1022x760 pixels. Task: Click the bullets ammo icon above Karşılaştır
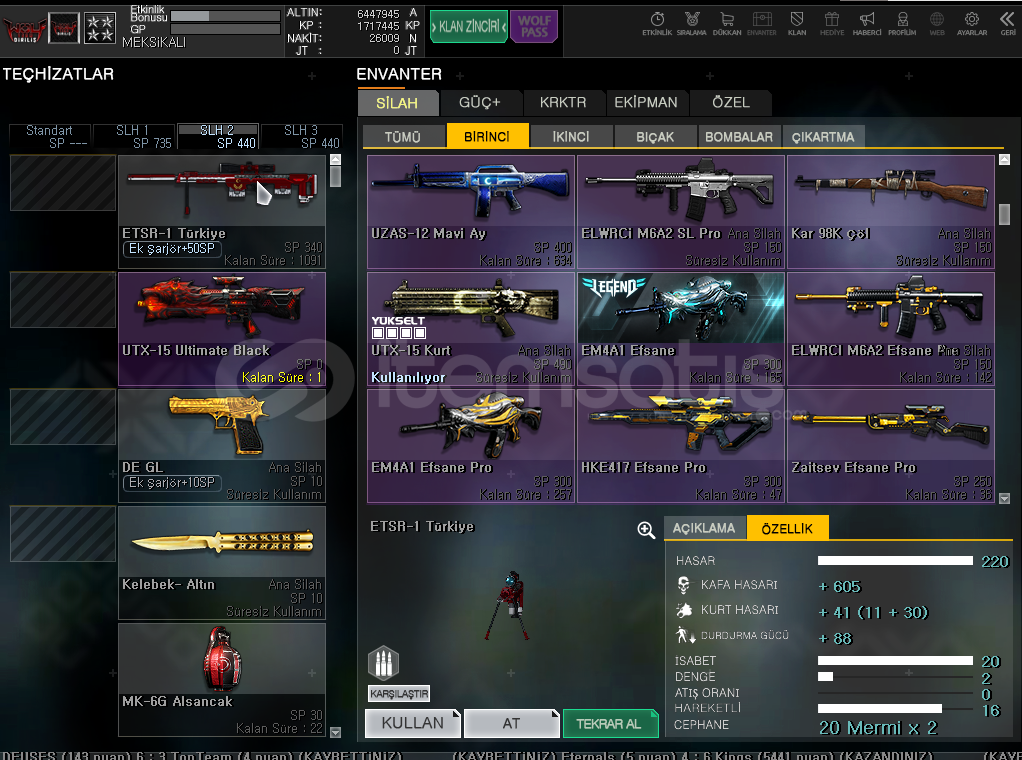coord(383,664)
